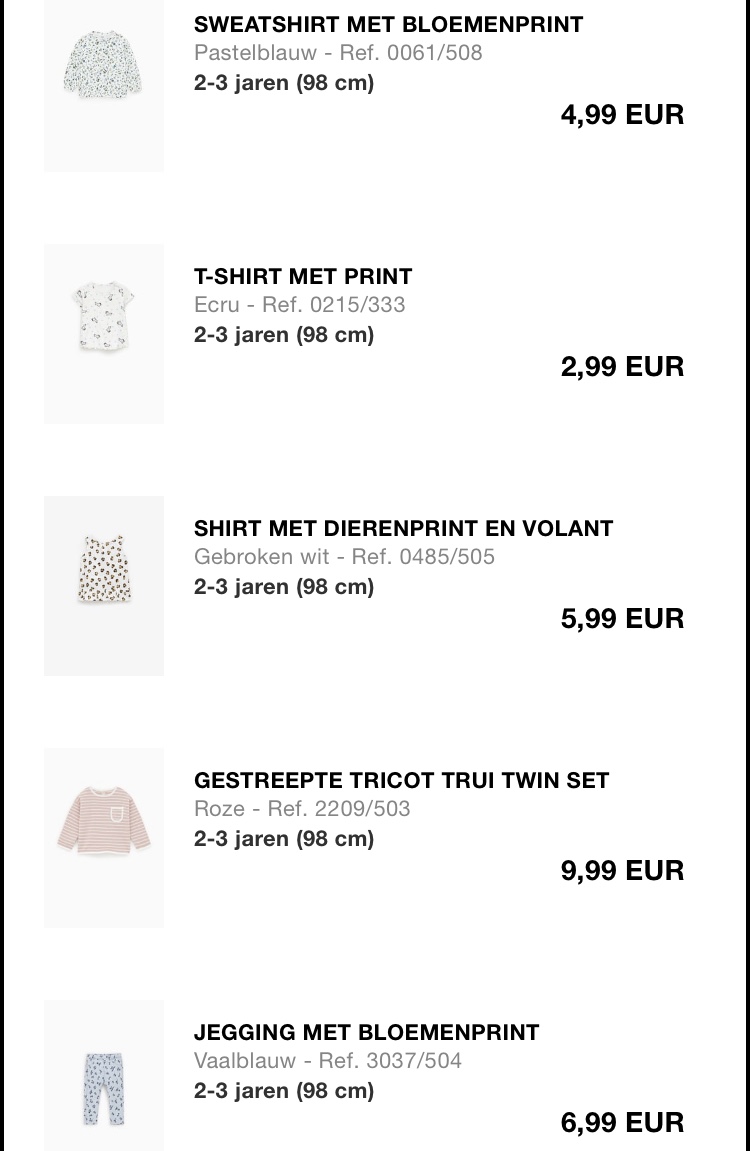Click the 4,99 EUR sweatshirt price
This screenshot has width=750, height=1151.
(x=622, y=114)
